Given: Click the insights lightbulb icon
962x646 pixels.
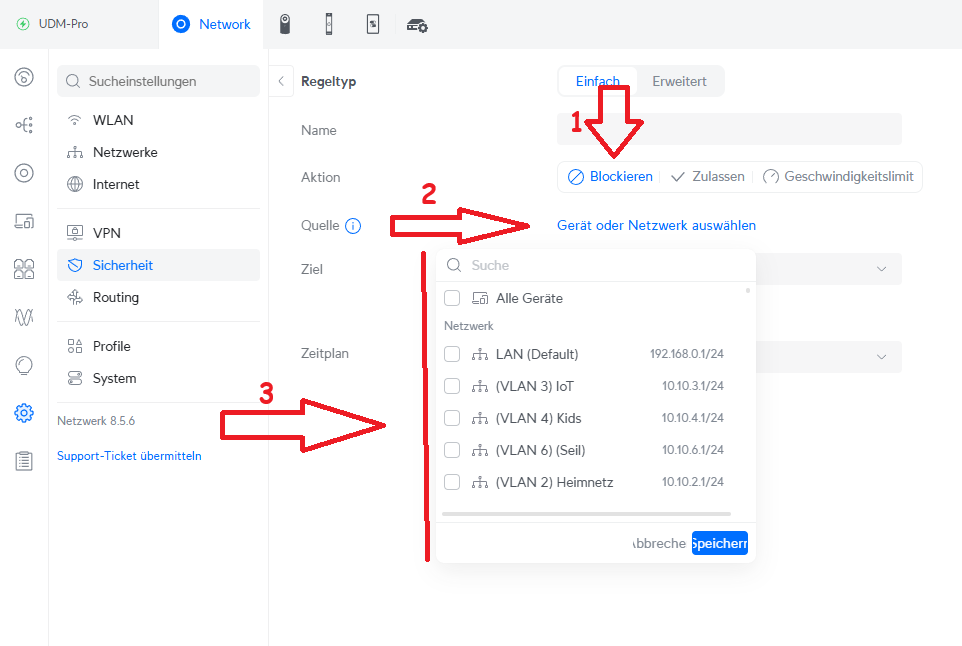Looking at the screenshot, I should (24, 365).
